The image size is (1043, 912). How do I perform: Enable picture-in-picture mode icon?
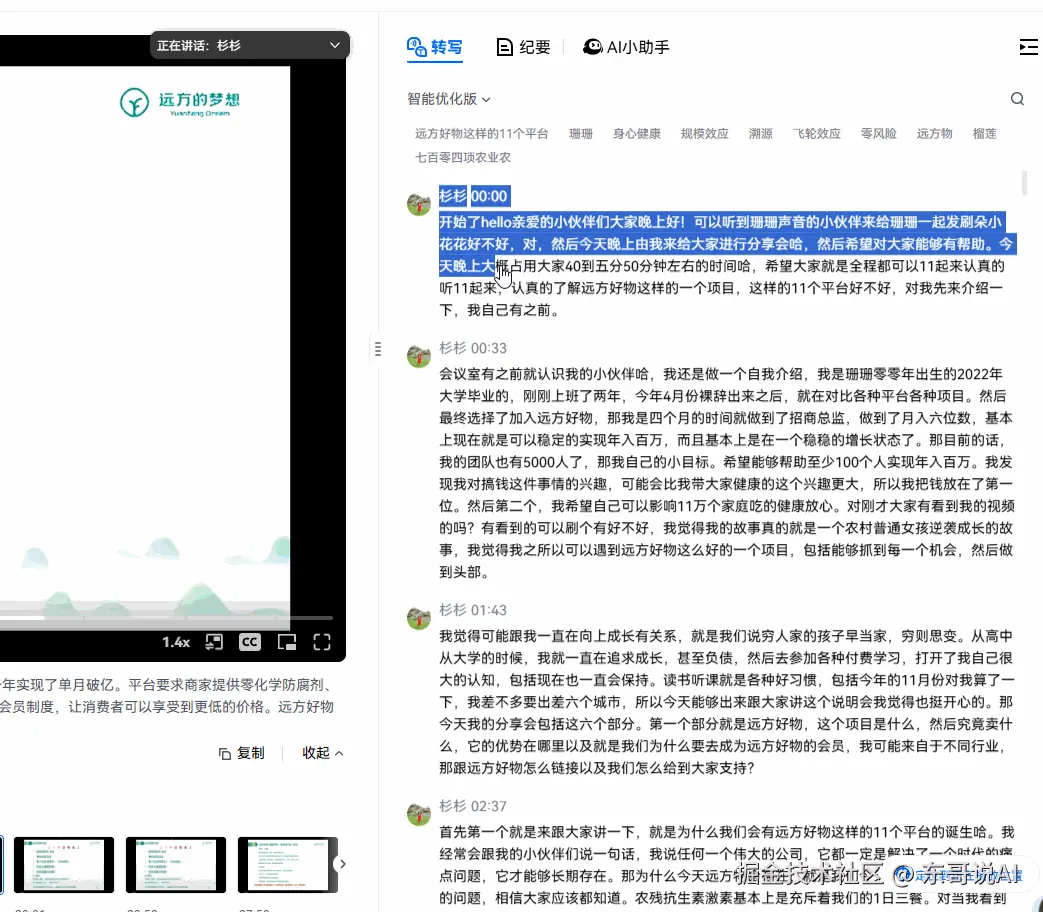287,642
